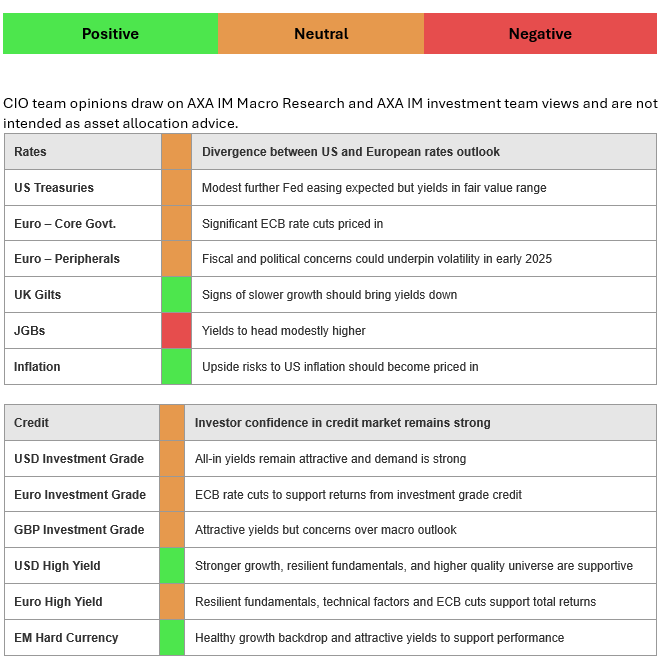Click the green swatch beside EM Hard Currency

point(172,638)
